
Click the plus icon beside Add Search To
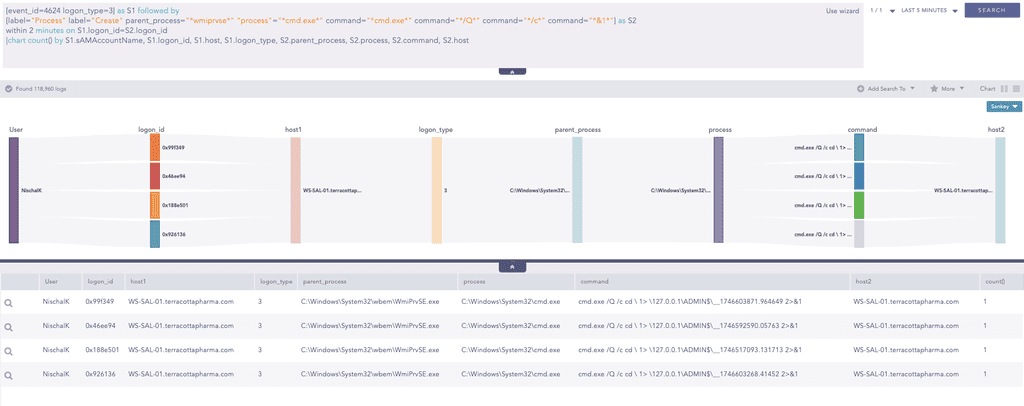pos(860,88)
